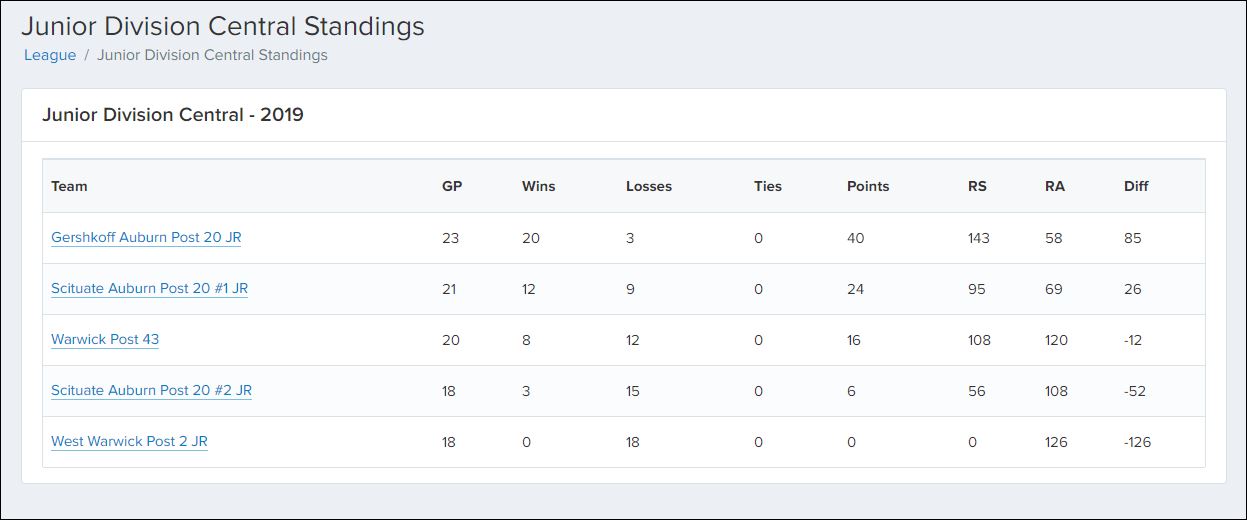Click the Losses column header

(649, 186)
